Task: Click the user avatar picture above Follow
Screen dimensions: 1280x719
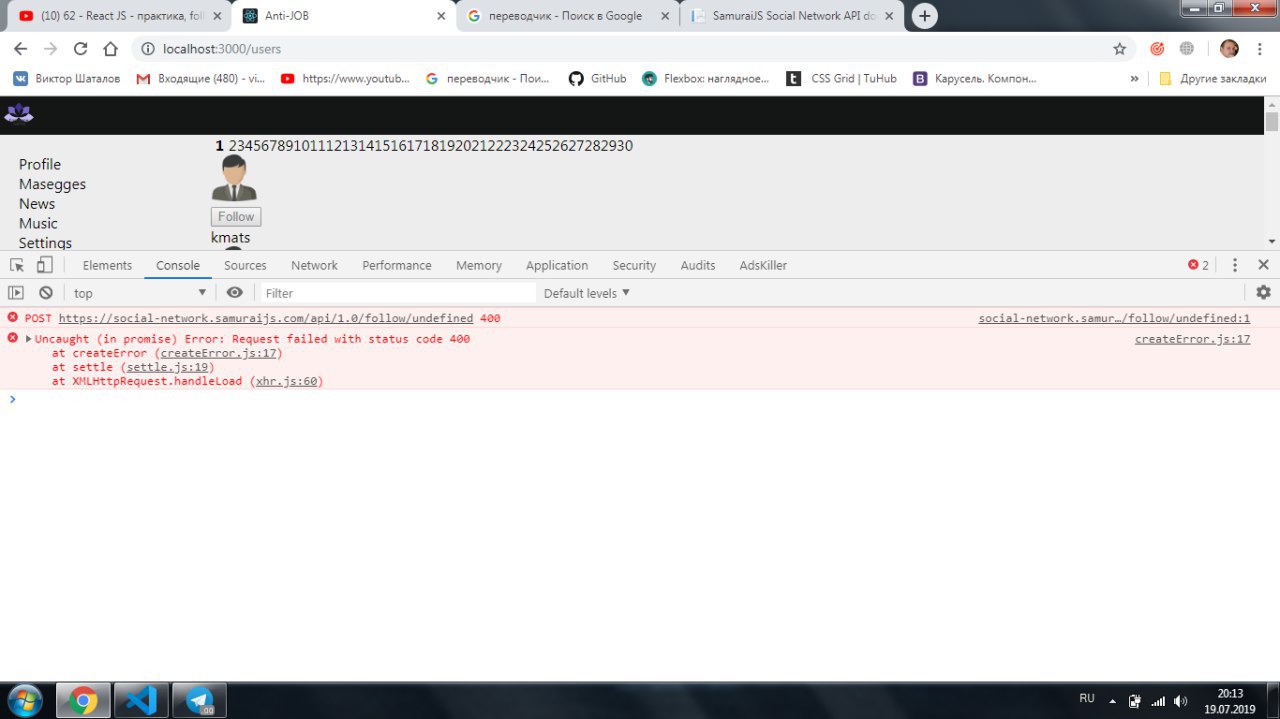Action: pyautogui.click(x=234, y=178)
